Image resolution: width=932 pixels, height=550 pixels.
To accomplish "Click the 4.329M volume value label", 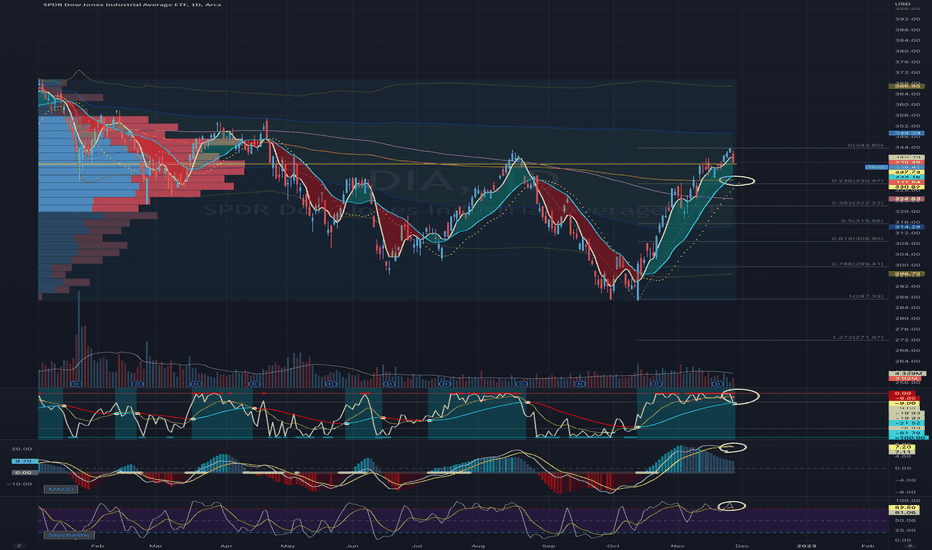I will tap(907, 373).
